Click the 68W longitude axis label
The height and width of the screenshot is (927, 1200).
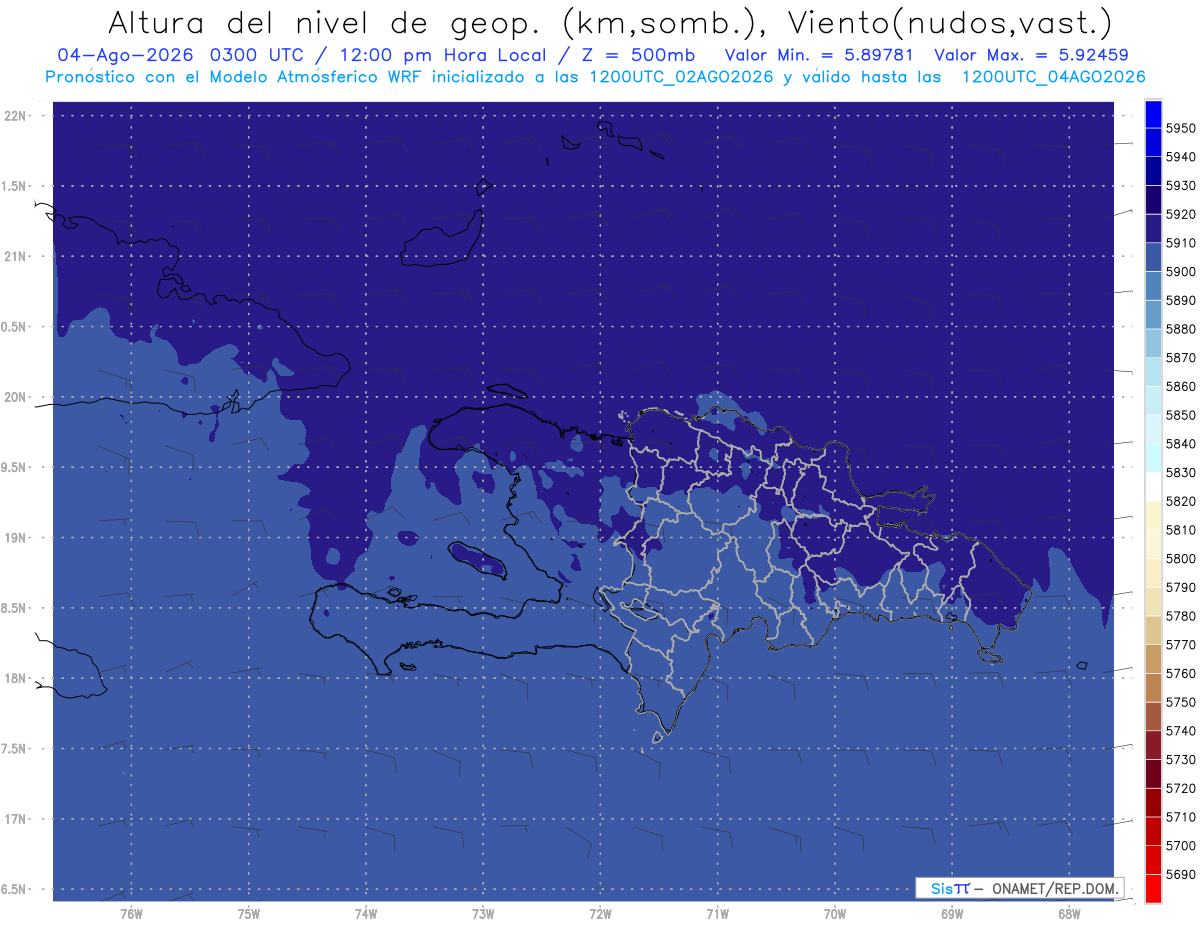pos(1069,914)
